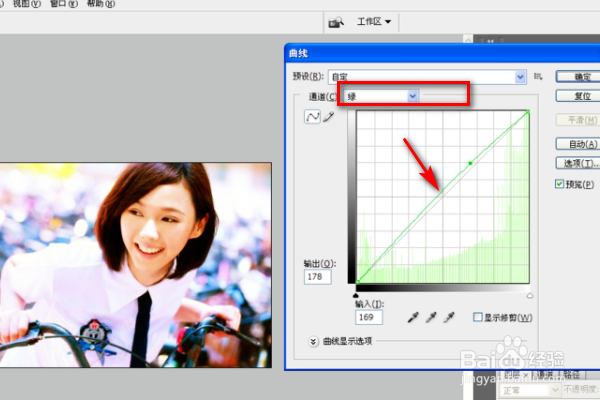The height and width of the screenshot is (400, 600).
Task: Open the 窗口(W) menu
Action: tap(64, 4)
